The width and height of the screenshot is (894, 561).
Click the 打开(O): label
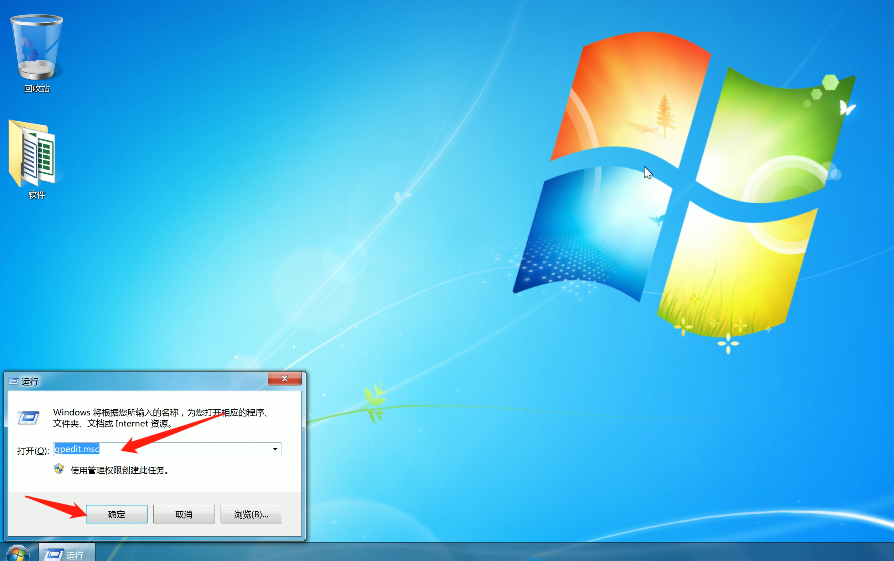[x=33, y=451]
